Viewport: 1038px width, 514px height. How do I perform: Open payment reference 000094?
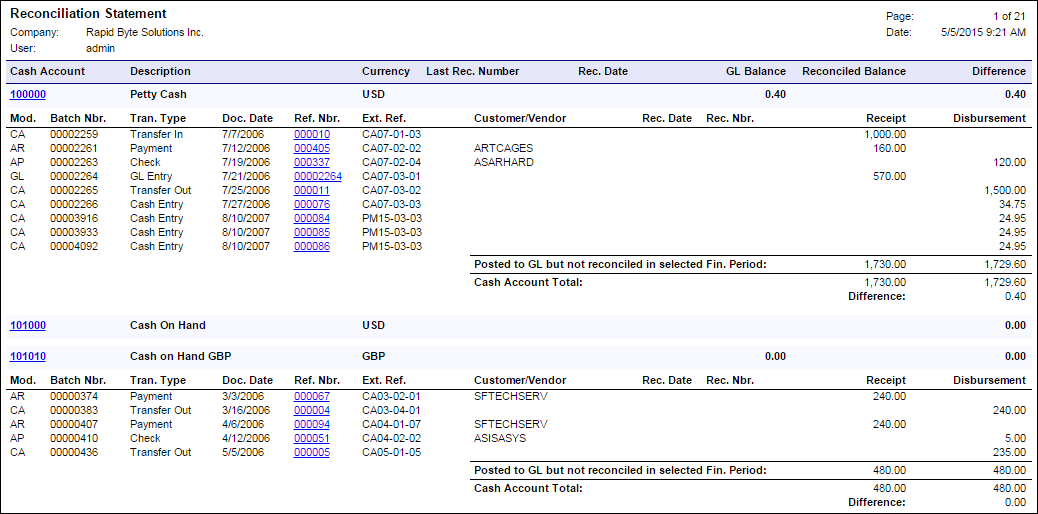click(x=311, y=424)
